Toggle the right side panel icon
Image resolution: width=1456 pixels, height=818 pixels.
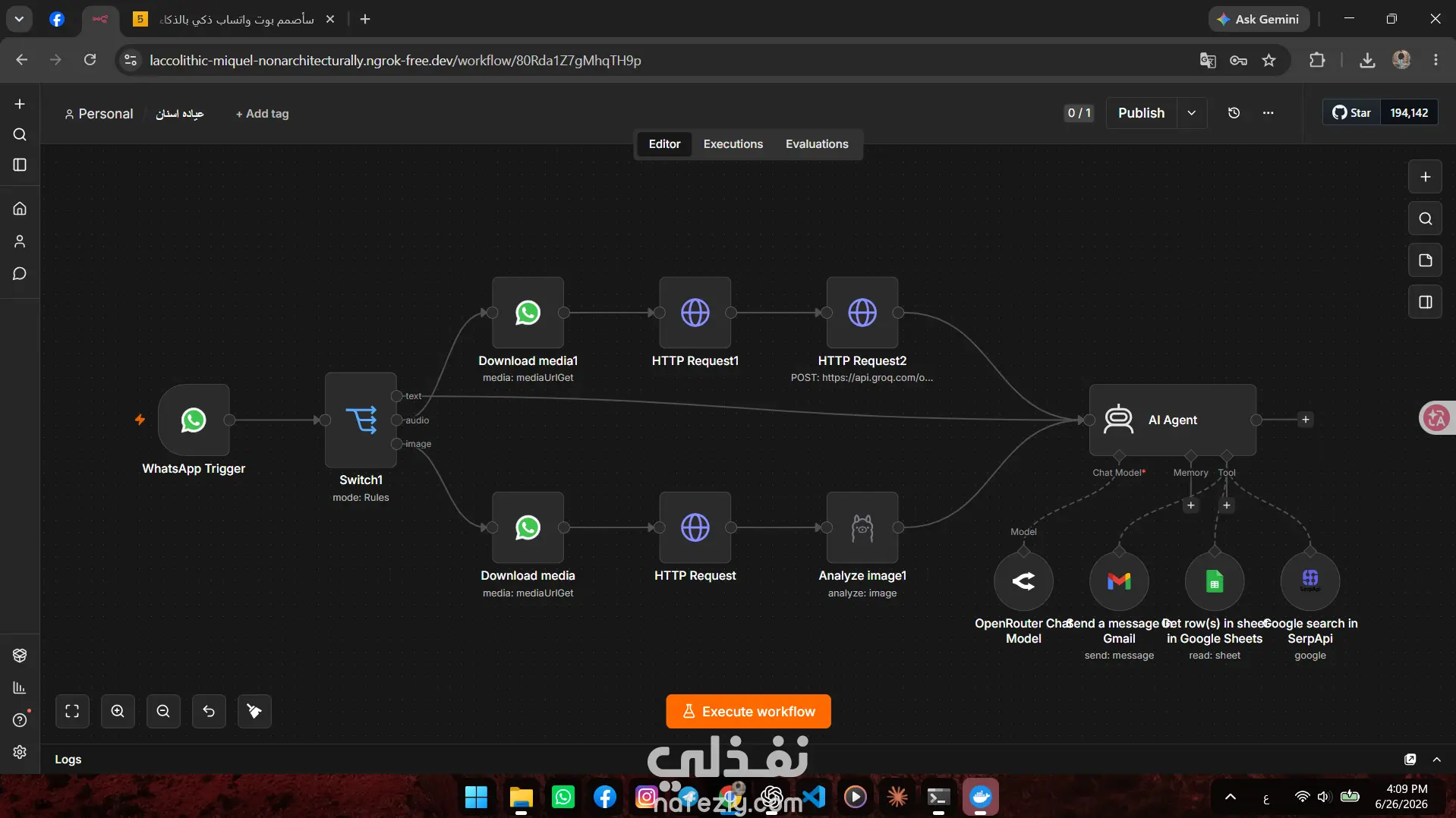pyautogui.click(x=1425, y=302)
